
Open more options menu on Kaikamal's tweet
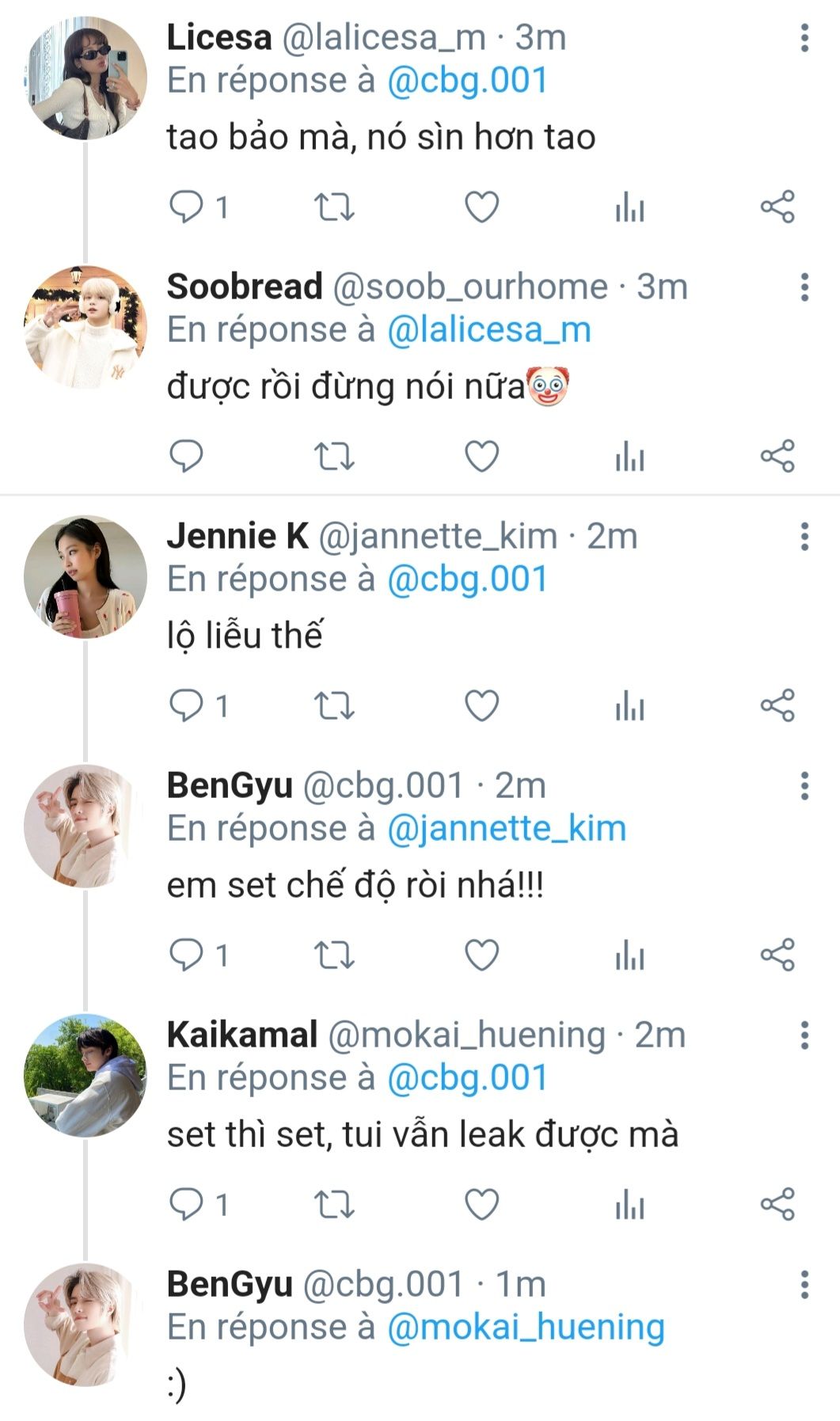[x=804, y=1035]
